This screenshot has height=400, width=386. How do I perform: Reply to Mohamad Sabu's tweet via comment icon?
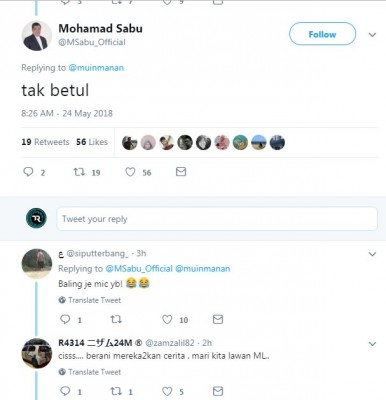coord(28,172)
